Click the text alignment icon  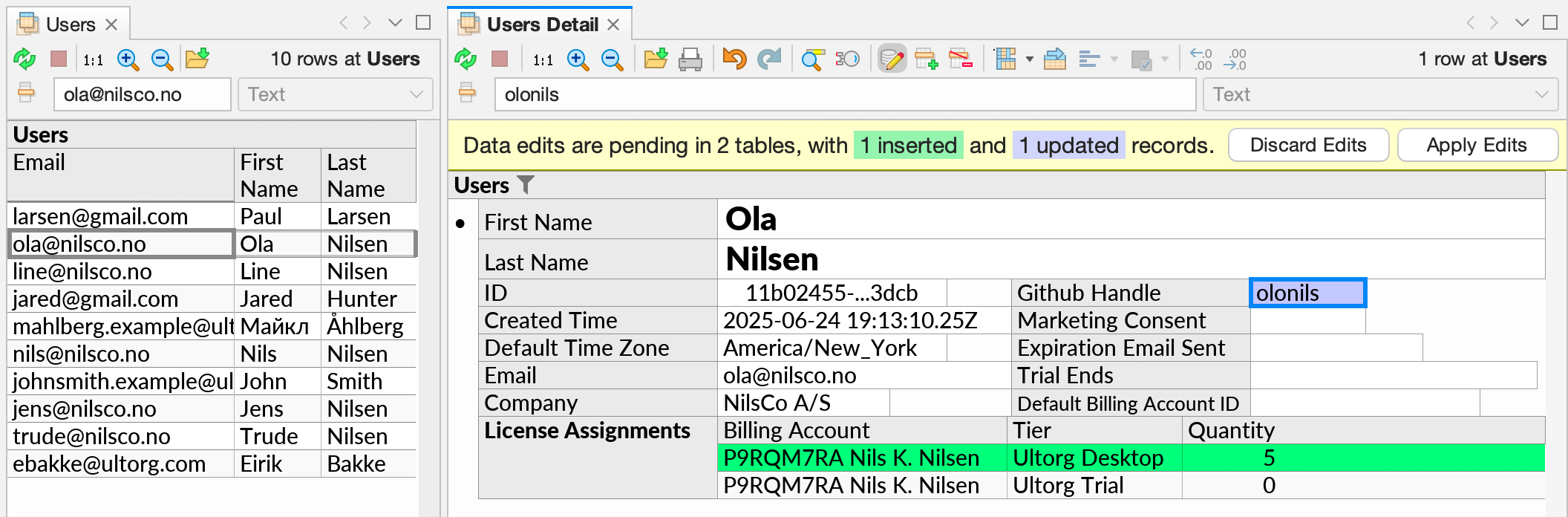(x=1089, y=59)
